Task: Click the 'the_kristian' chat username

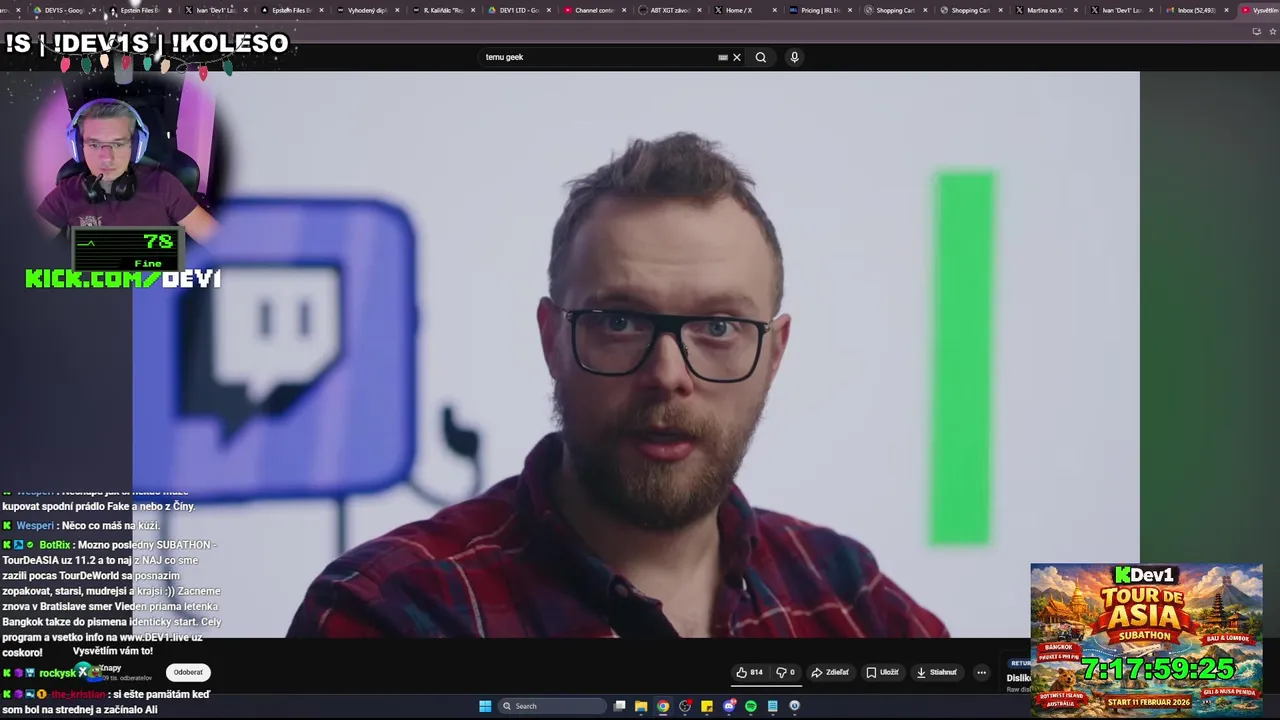Action: (x=77, y=694)
